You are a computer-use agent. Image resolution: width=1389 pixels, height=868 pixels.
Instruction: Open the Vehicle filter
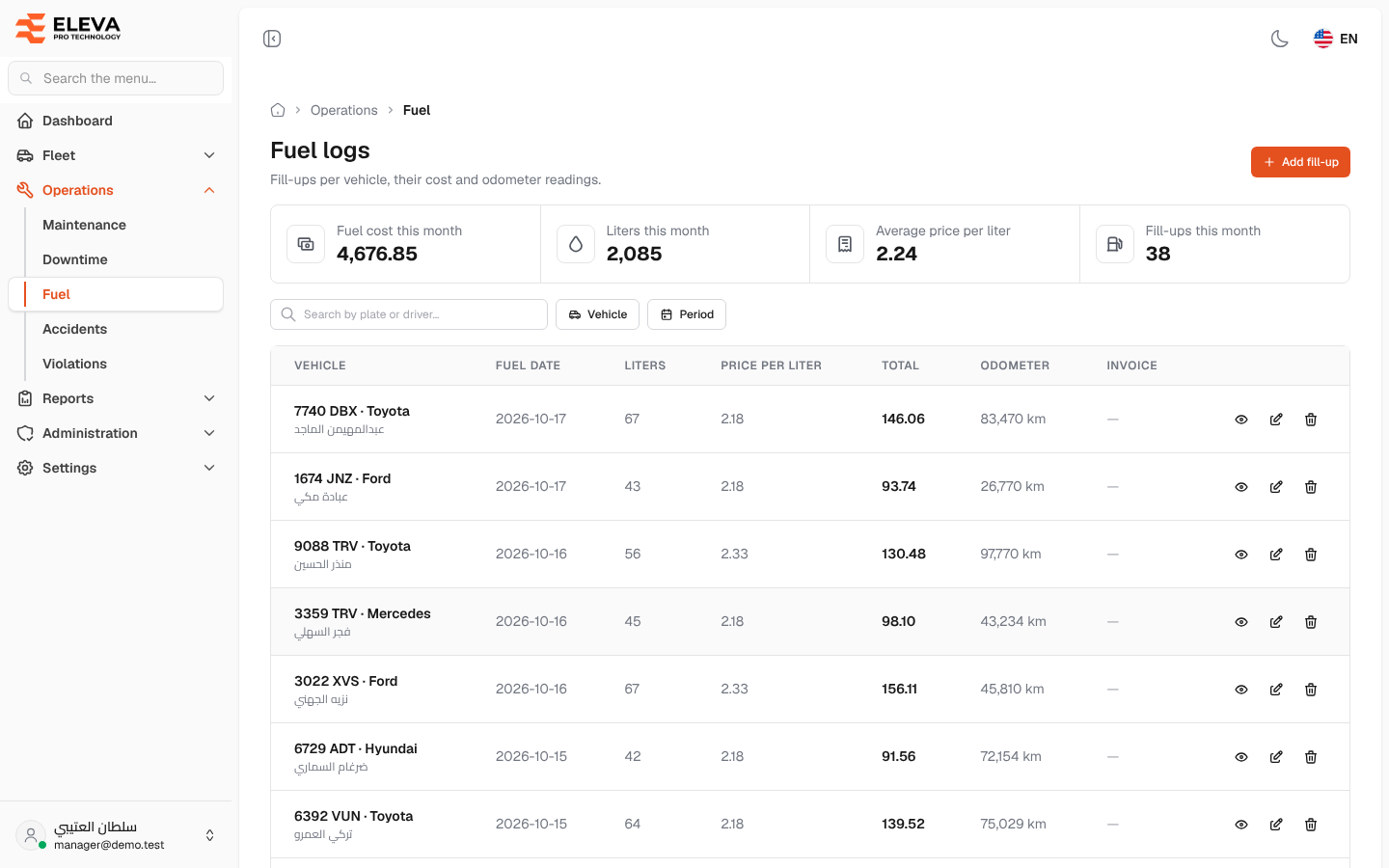tap(597, 314)
